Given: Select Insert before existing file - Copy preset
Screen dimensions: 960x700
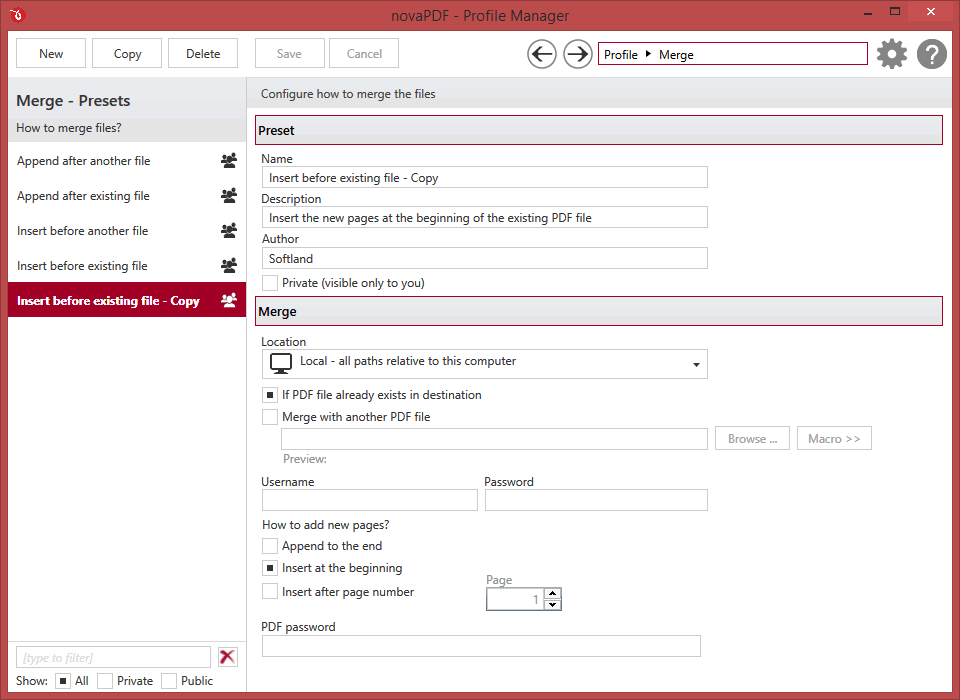Looking at the screenshot, I should pos(127,300).
